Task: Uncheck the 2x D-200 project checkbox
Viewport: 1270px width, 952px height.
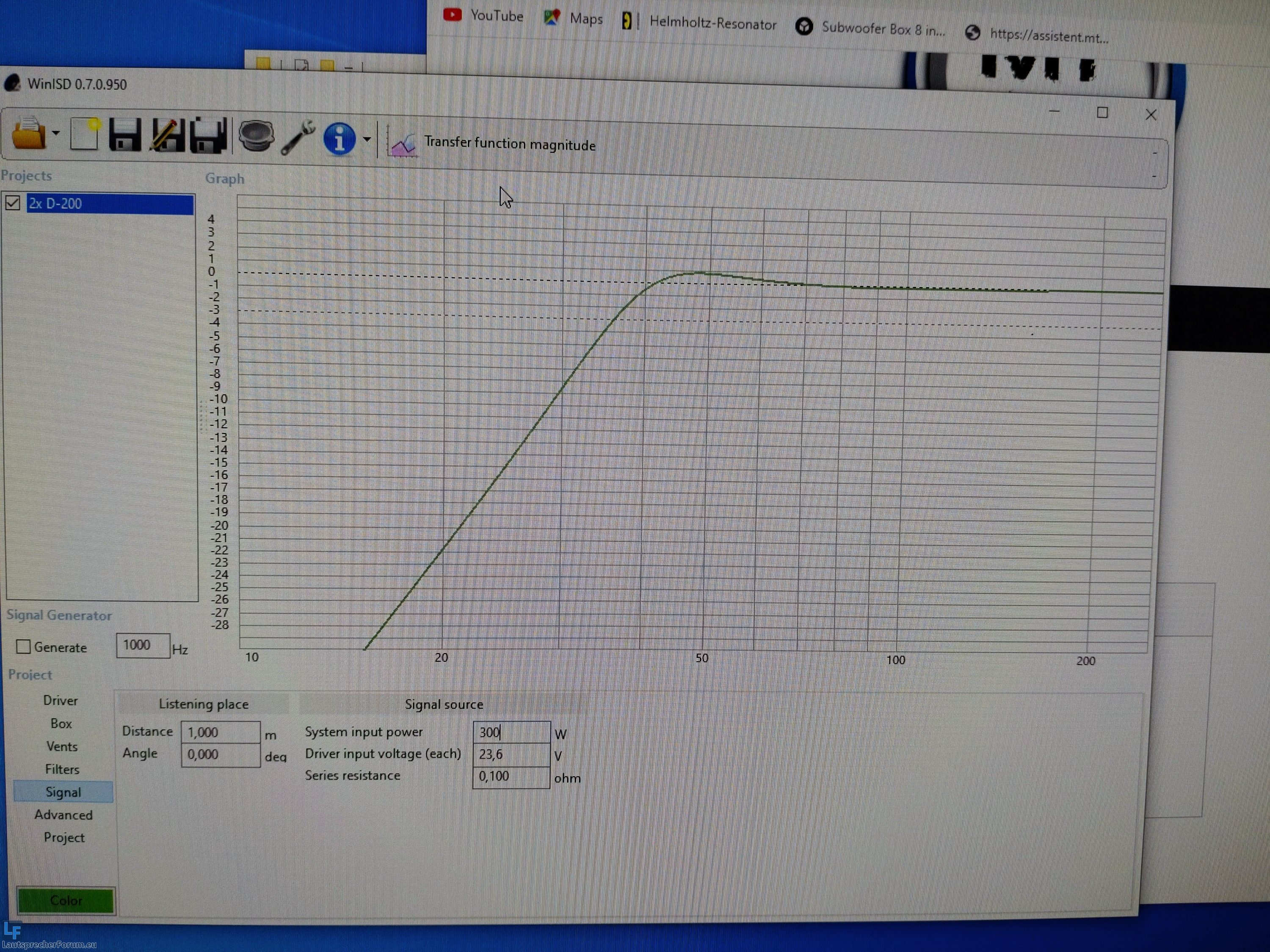Action: tap(13, 203)
